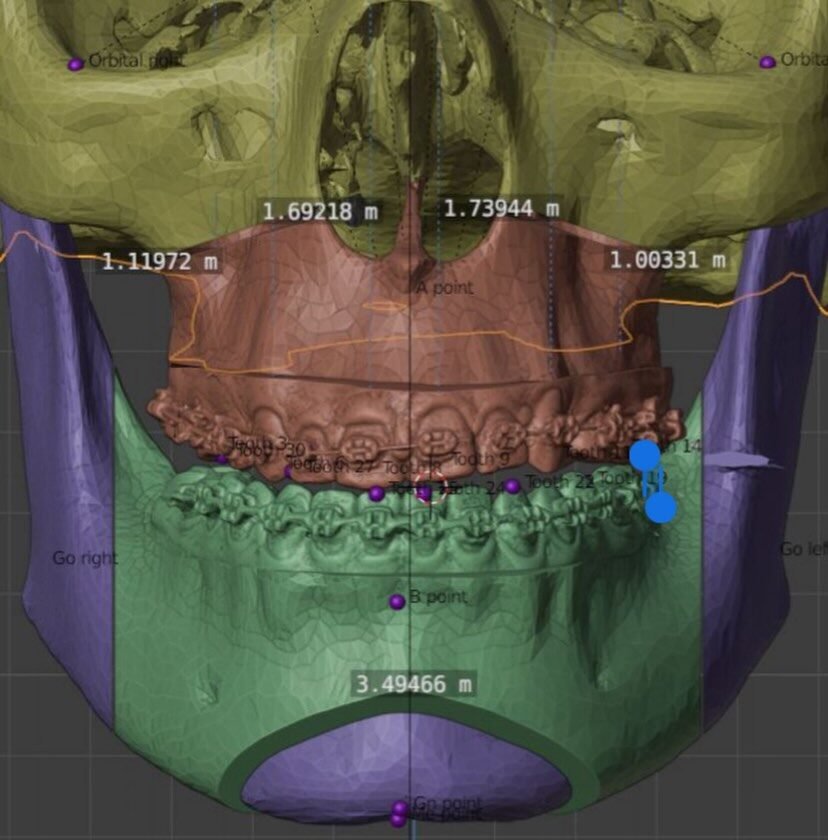Image resolution: width=828 pixels, height=840 pixels.
Task: Select the 3.49466 m chin measurement
Action: pyautogui.click(x=414, y=684)
